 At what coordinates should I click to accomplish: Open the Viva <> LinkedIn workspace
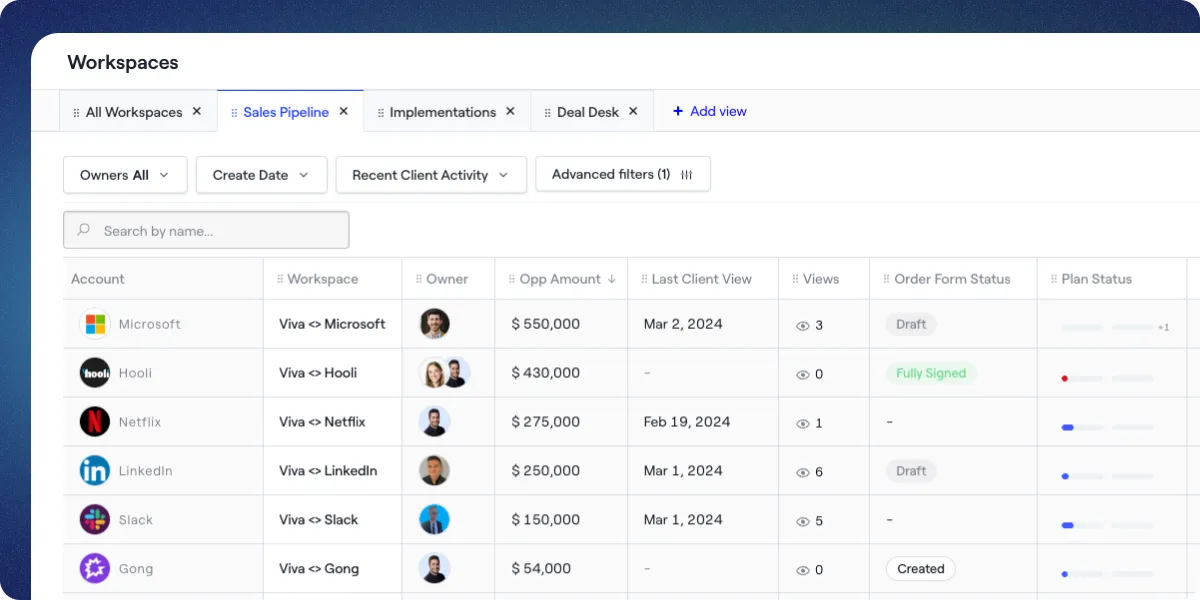(328, 471)
